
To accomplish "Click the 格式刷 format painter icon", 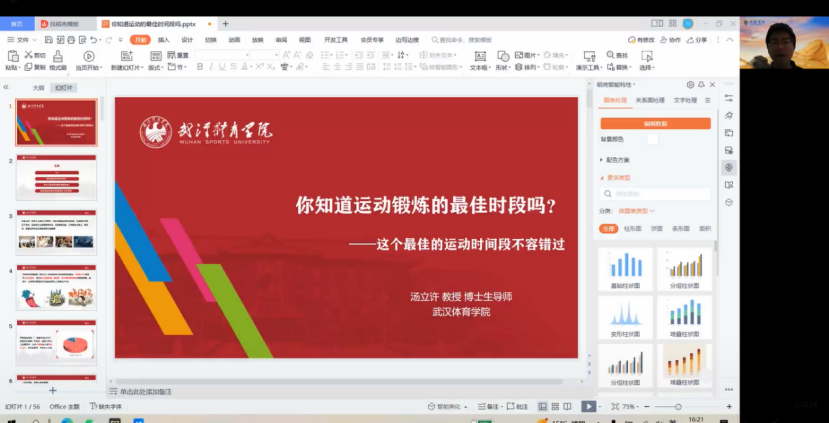I will tap(58, 57).
